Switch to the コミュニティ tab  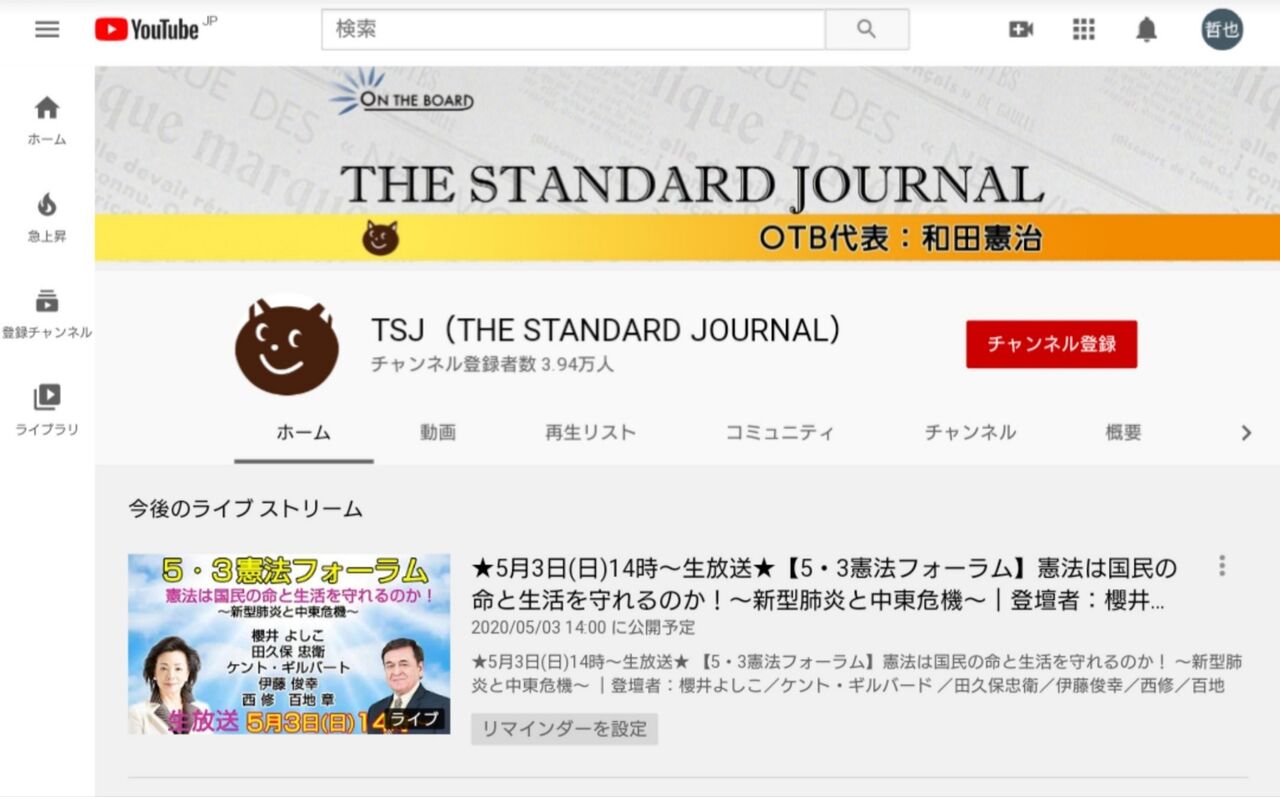click(x=780, y=433)
